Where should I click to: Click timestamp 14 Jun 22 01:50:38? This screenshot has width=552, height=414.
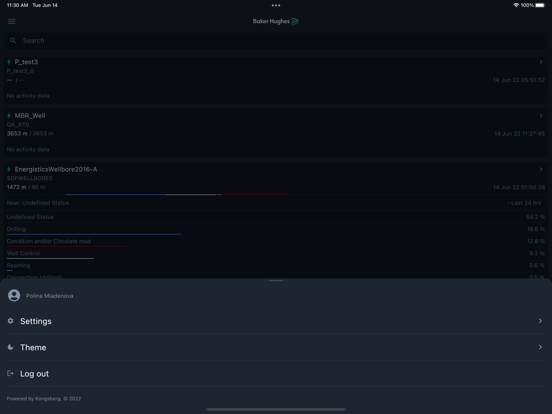coord(519,188)
